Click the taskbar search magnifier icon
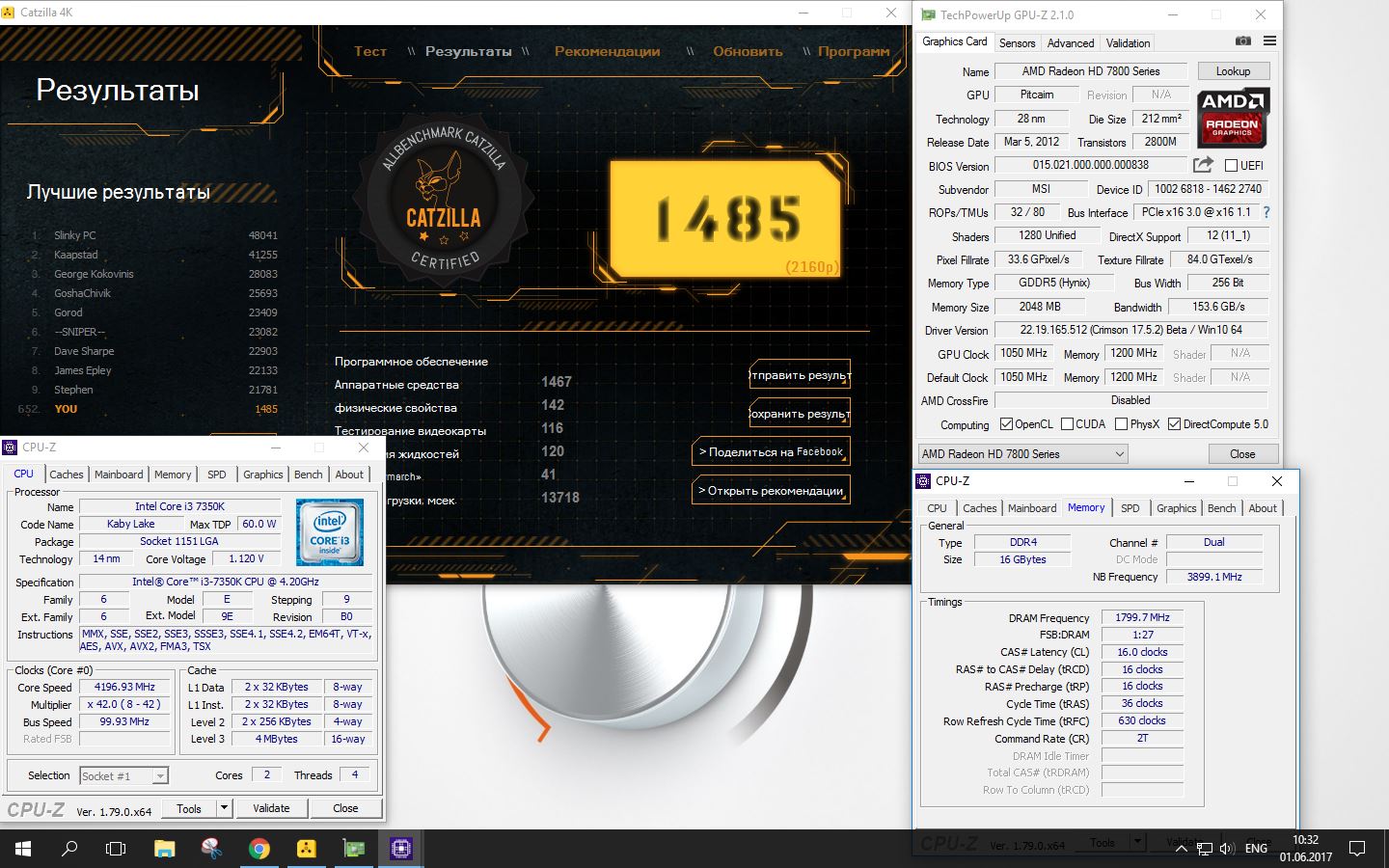The image size is (1389, 868). (69, 849)
